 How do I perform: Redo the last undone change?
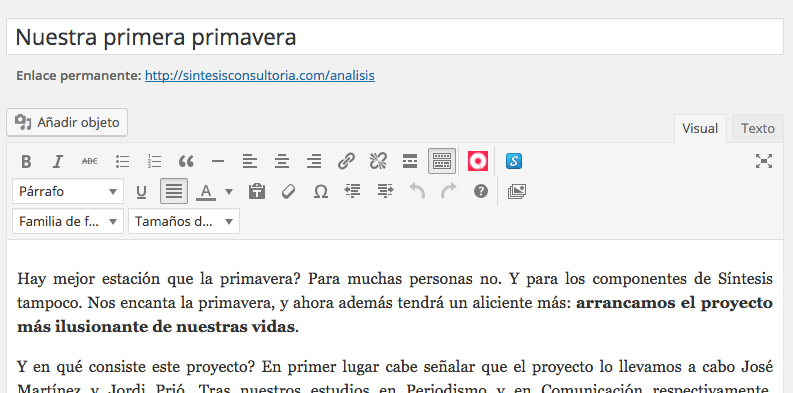tap(448, 191)
